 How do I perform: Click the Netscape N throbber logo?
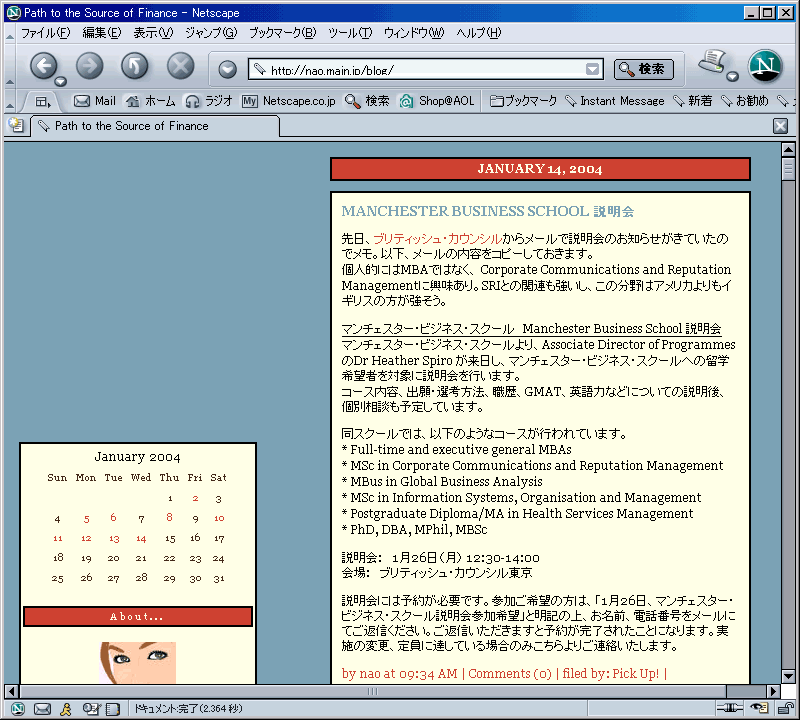(x=765, y=66)
